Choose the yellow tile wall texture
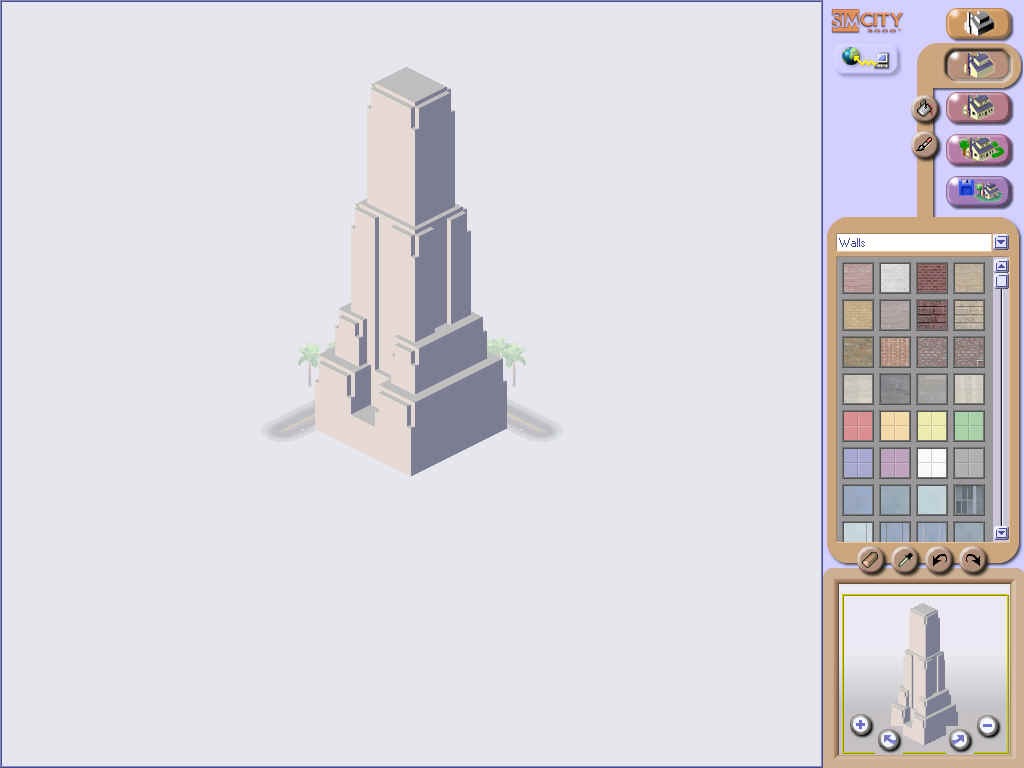Viewport: 1024px width, 768px height. coord(932,426)
